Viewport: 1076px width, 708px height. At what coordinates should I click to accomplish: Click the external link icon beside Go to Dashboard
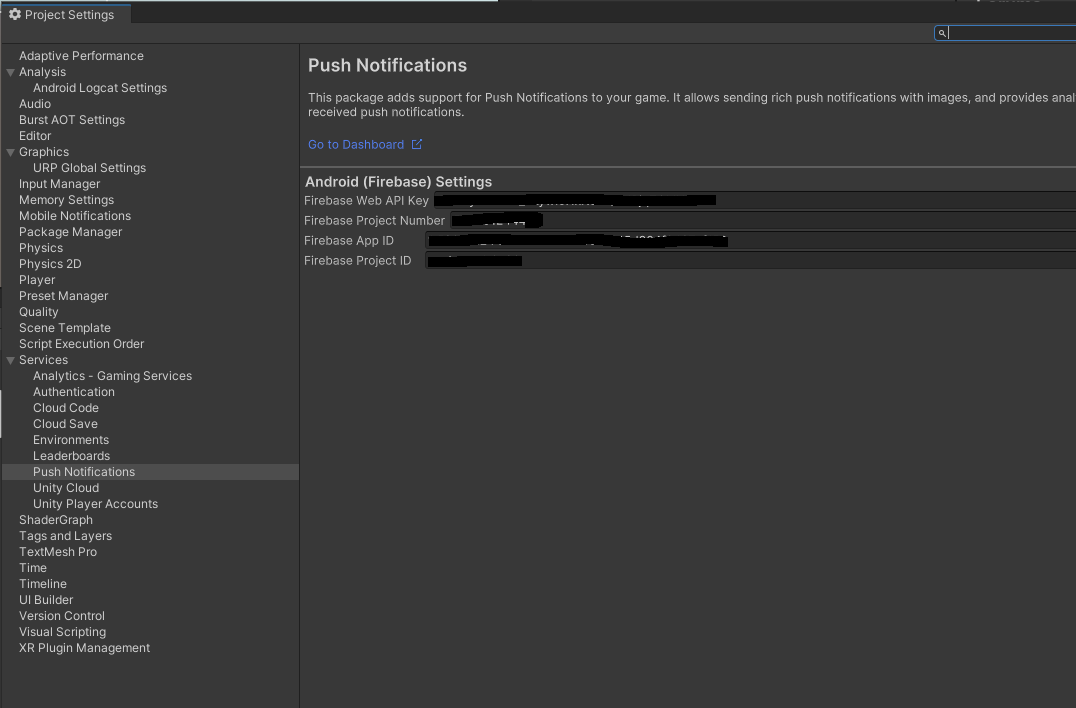pos(417,144)
